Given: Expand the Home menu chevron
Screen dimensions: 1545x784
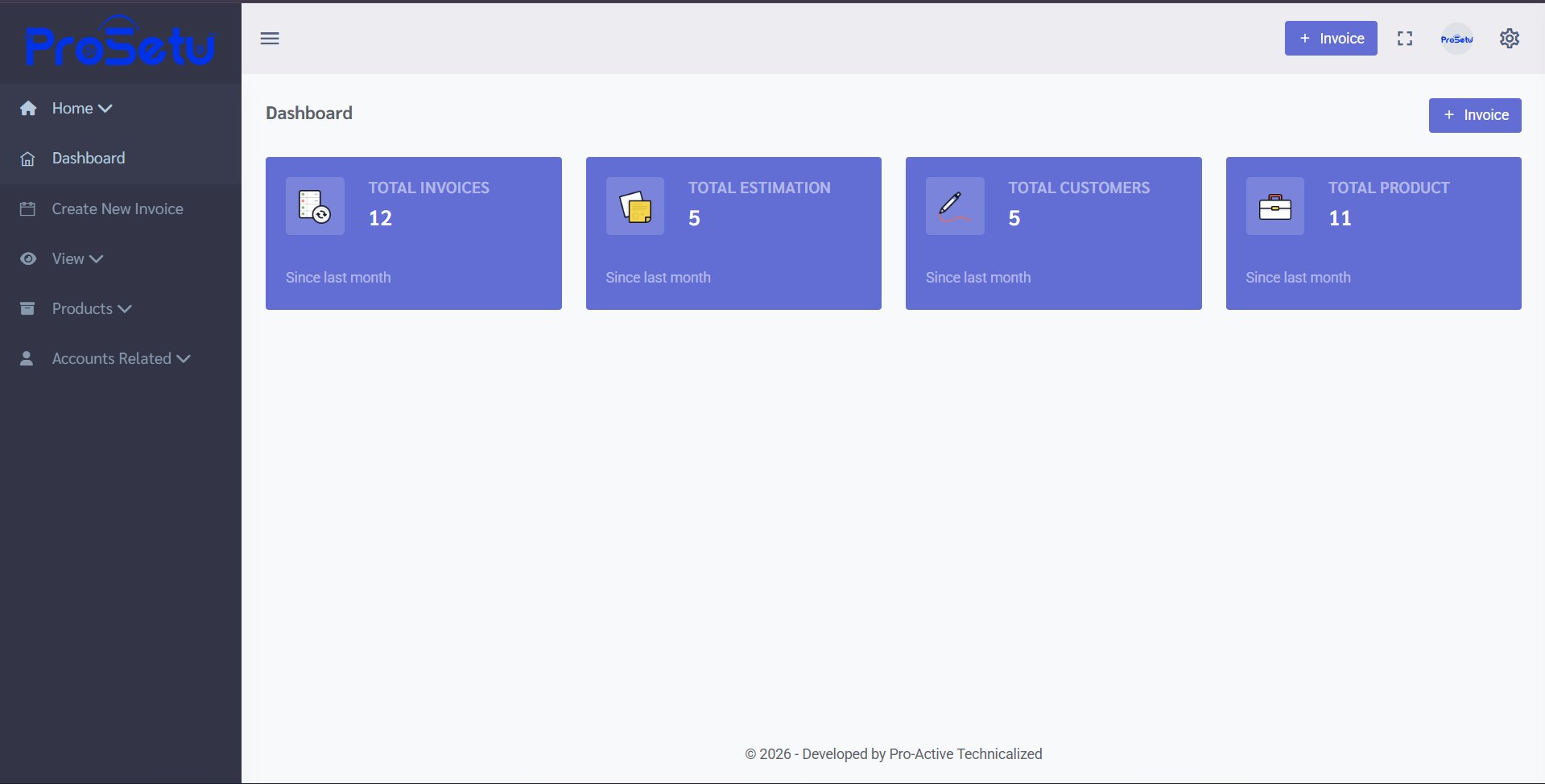Looking at the screenshot, I should (105, 108).
